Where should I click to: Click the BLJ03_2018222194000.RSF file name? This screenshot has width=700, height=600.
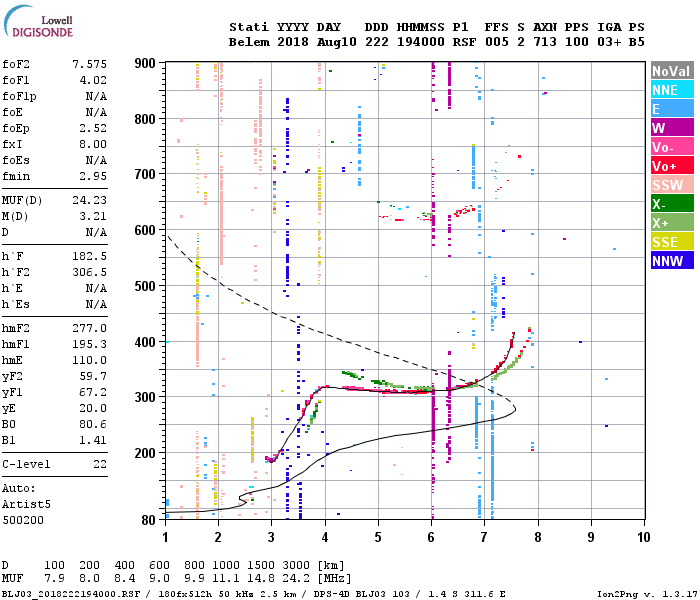pyautogui.click(x=71, y=594)
